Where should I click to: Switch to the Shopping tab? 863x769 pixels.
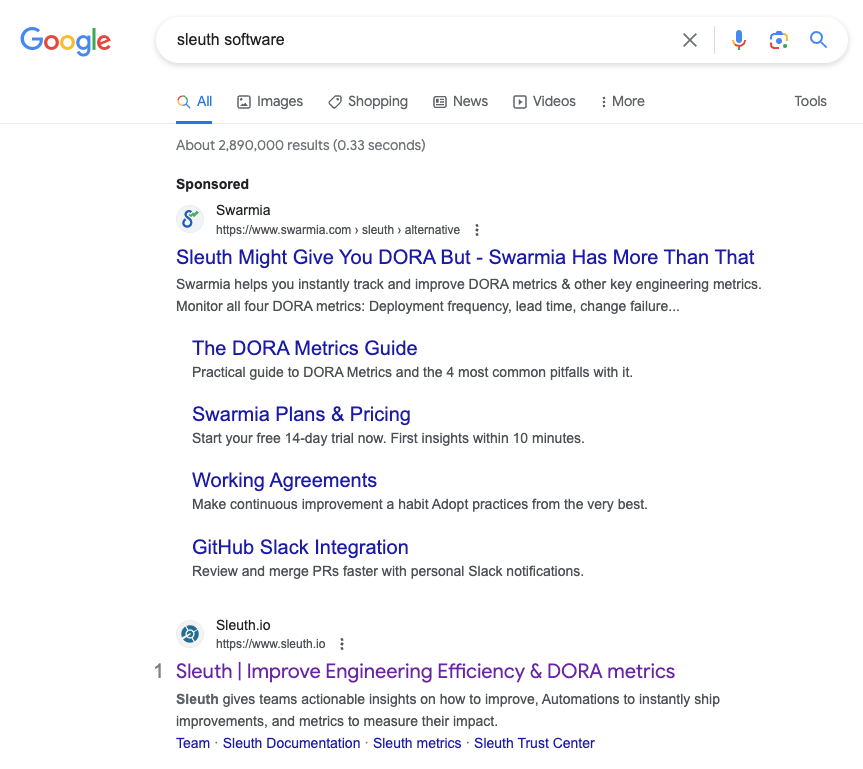pyautogui.click(x=368, y=101)
